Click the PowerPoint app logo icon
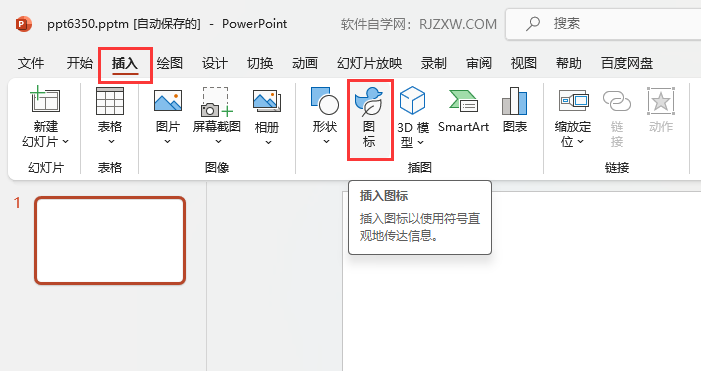This screenshot has height=371, width=701. [24, 24]
